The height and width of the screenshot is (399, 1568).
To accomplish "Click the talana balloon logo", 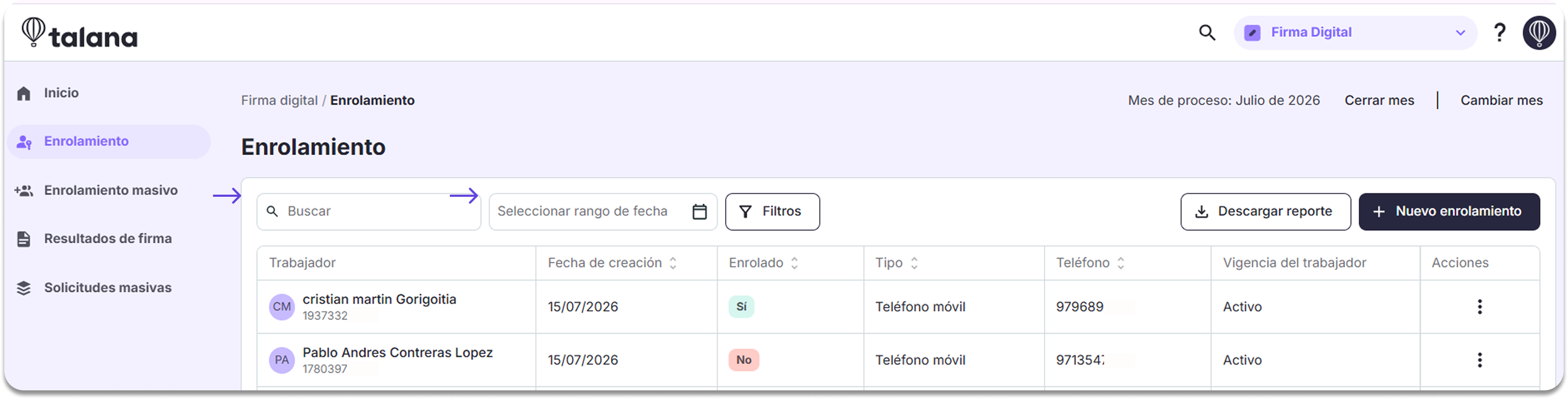I will (x=79, y=33).
